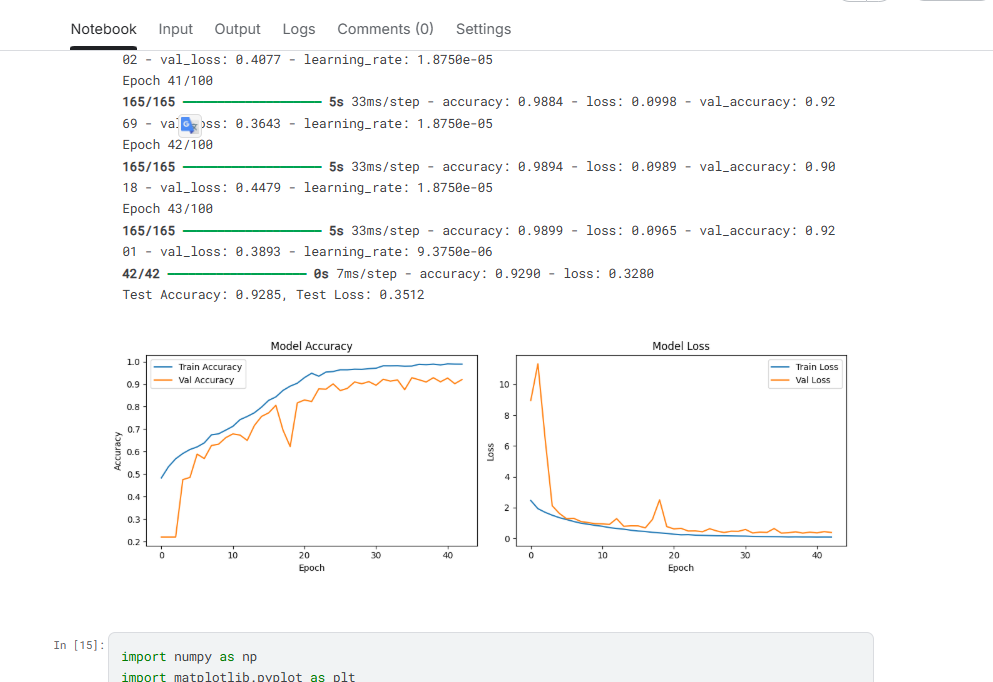
Task: Click the In [15] cell label
Action: pyautogui.click(x=78, y=646)
